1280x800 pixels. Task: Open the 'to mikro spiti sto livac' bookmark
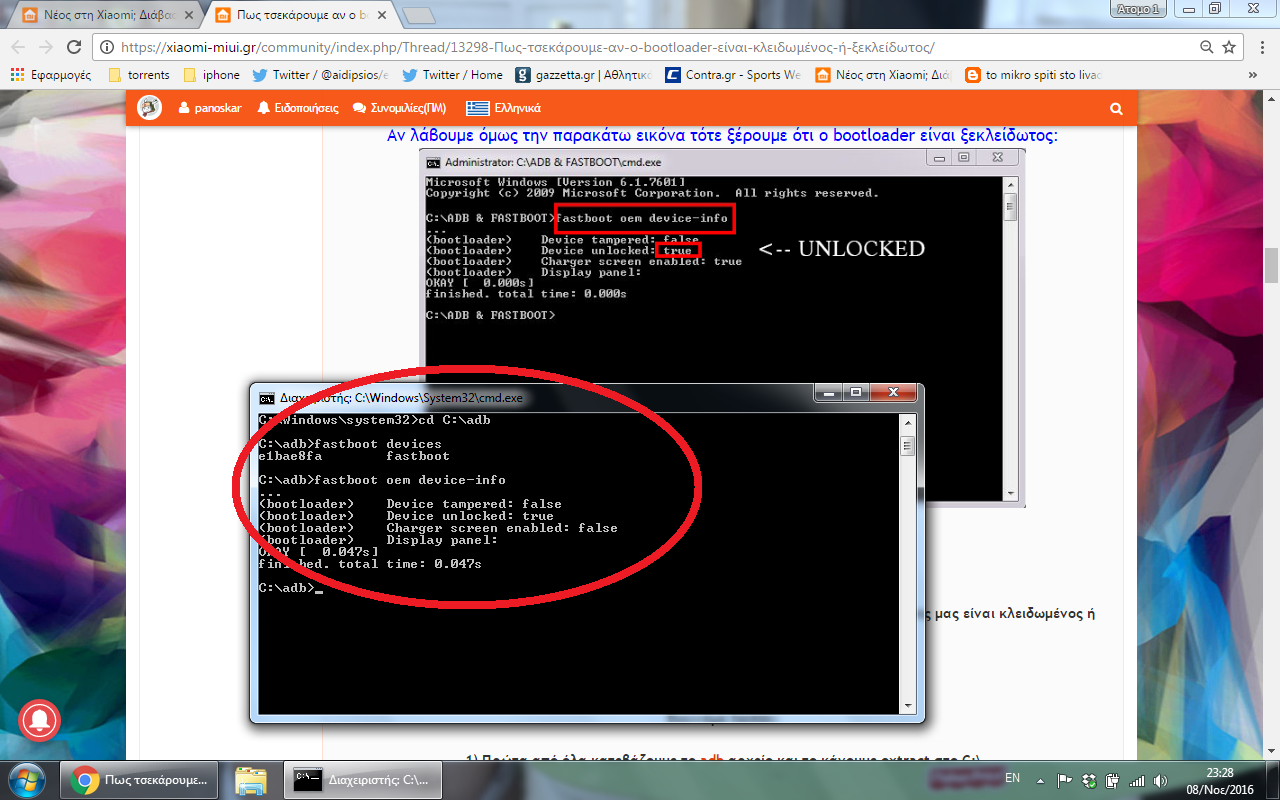[1034, 75]
